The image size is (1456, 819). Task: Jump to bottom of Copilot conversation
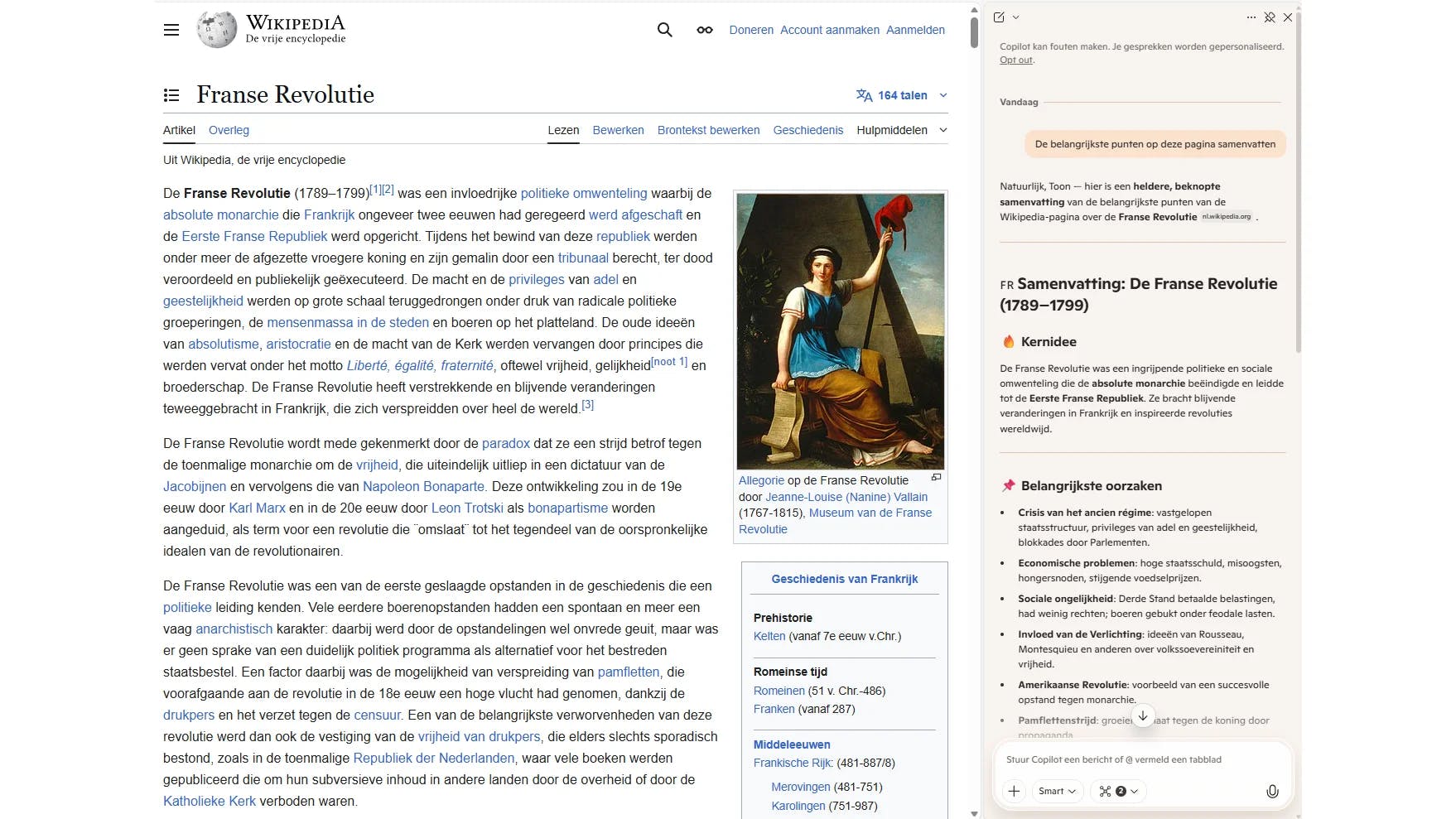point(1143,716)
